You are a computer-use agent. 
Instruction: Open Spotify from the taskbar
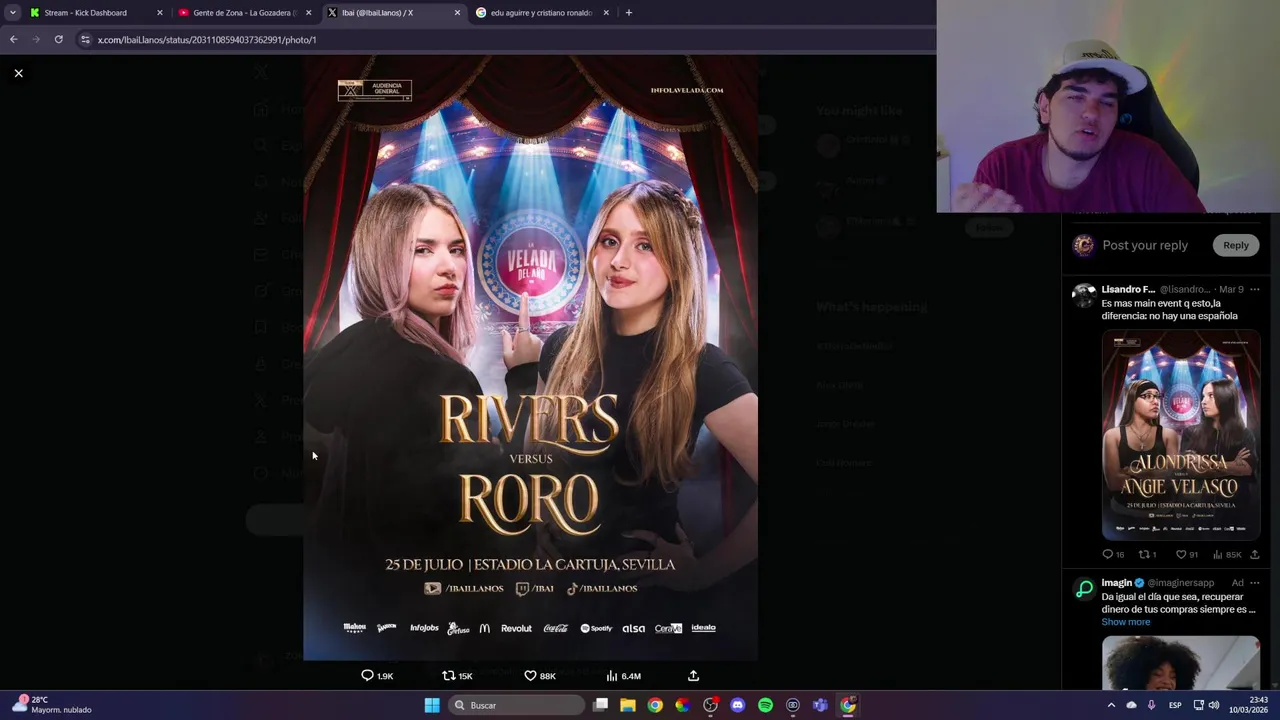pos(765,705)
